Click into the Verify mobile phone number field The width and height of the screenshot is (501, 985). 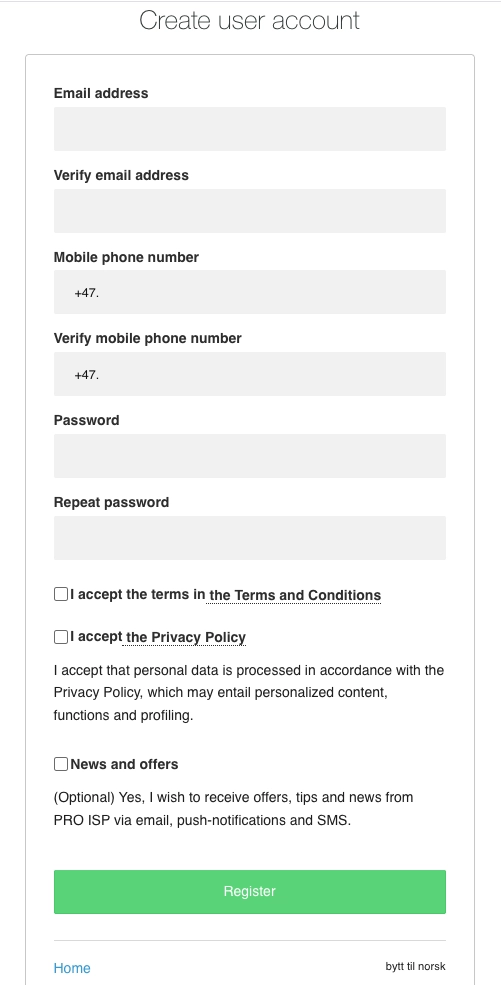(x=250, y=374)
